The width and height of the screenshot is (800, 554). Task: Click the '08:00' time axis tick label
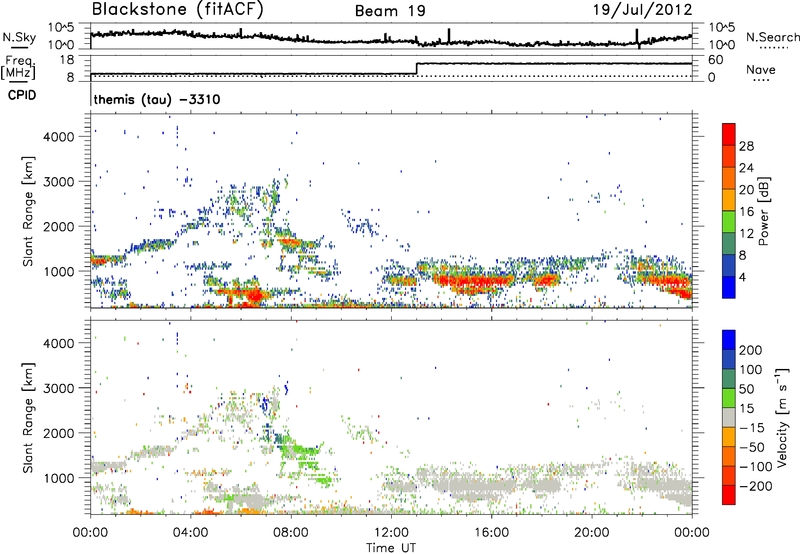click(x=290, y=533)
